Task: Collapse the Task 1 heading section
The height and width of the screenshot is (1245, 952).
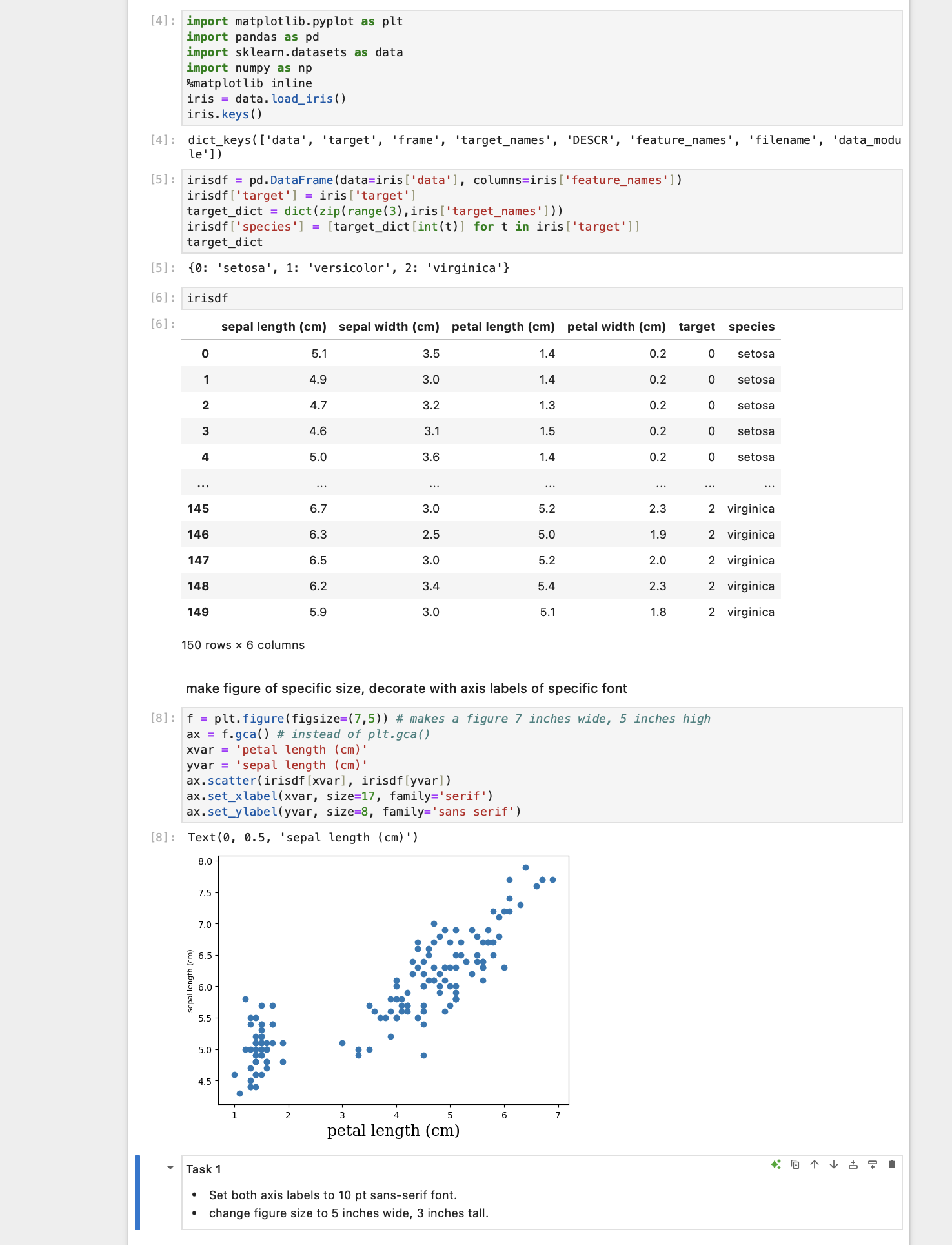Action: pyautogui.click(x=170, y=1168)
